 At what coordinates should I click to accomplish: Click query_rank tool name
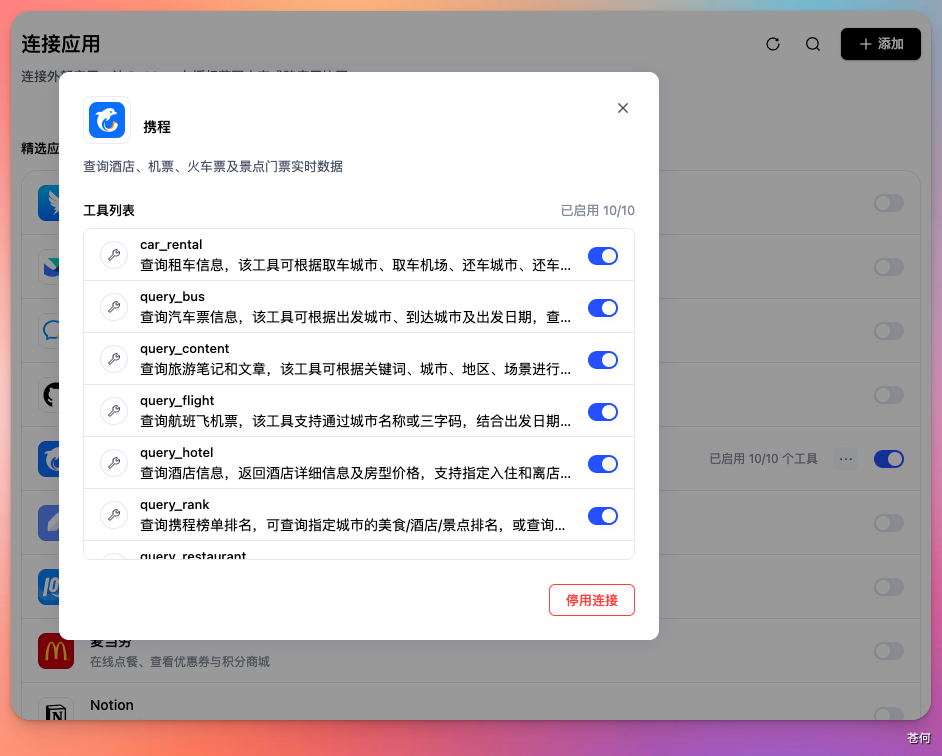175,505
